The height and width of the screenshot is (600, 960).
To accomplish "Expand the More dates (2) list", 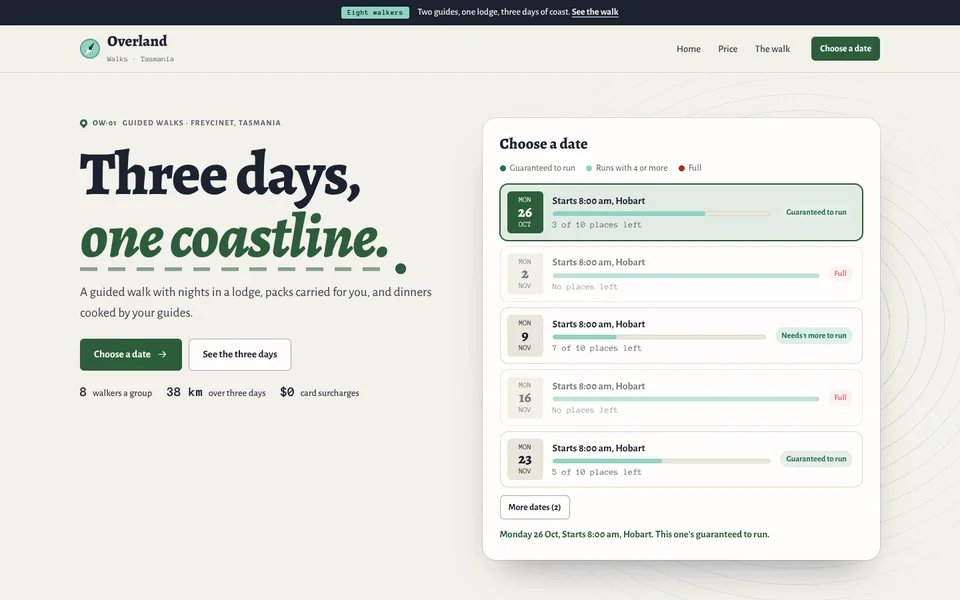I will pos(534,507).
